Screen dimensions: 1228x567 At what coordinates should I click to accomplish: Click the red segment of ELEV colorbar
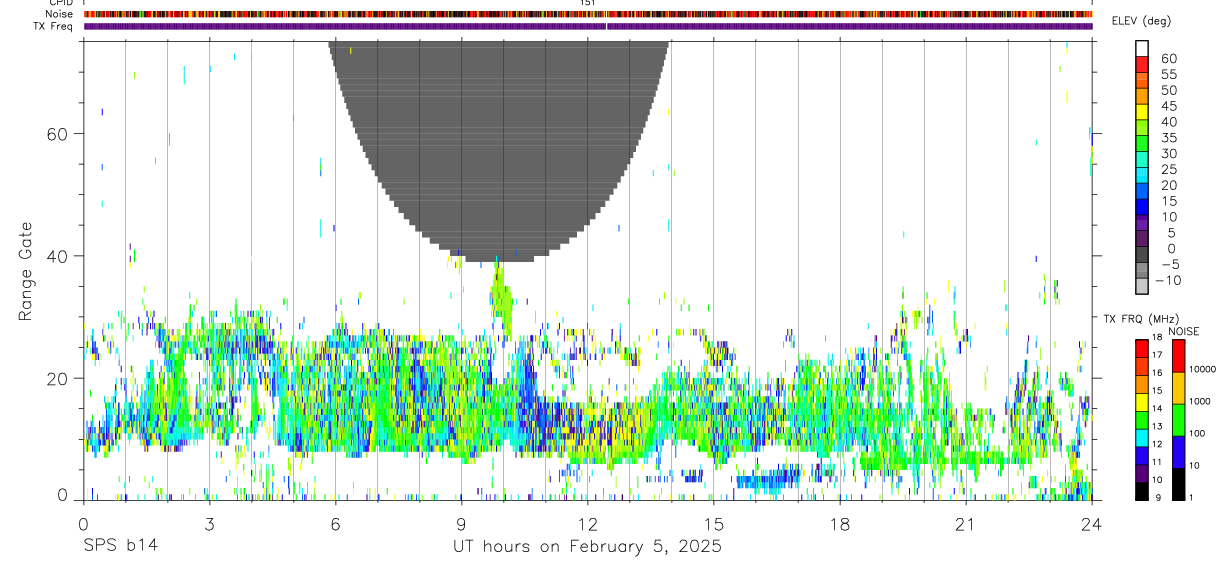1142,63
